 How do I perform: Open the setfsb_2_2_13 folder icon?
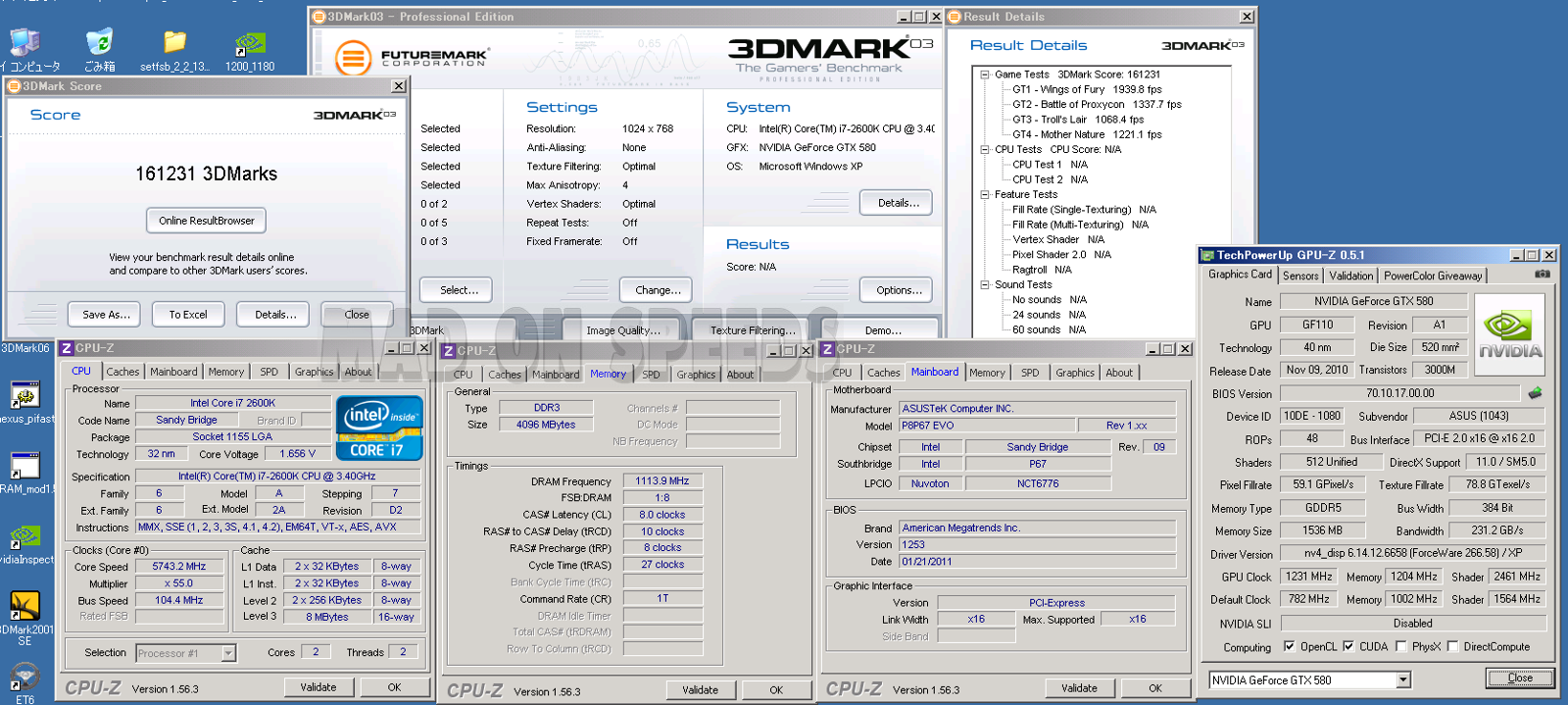174,44
